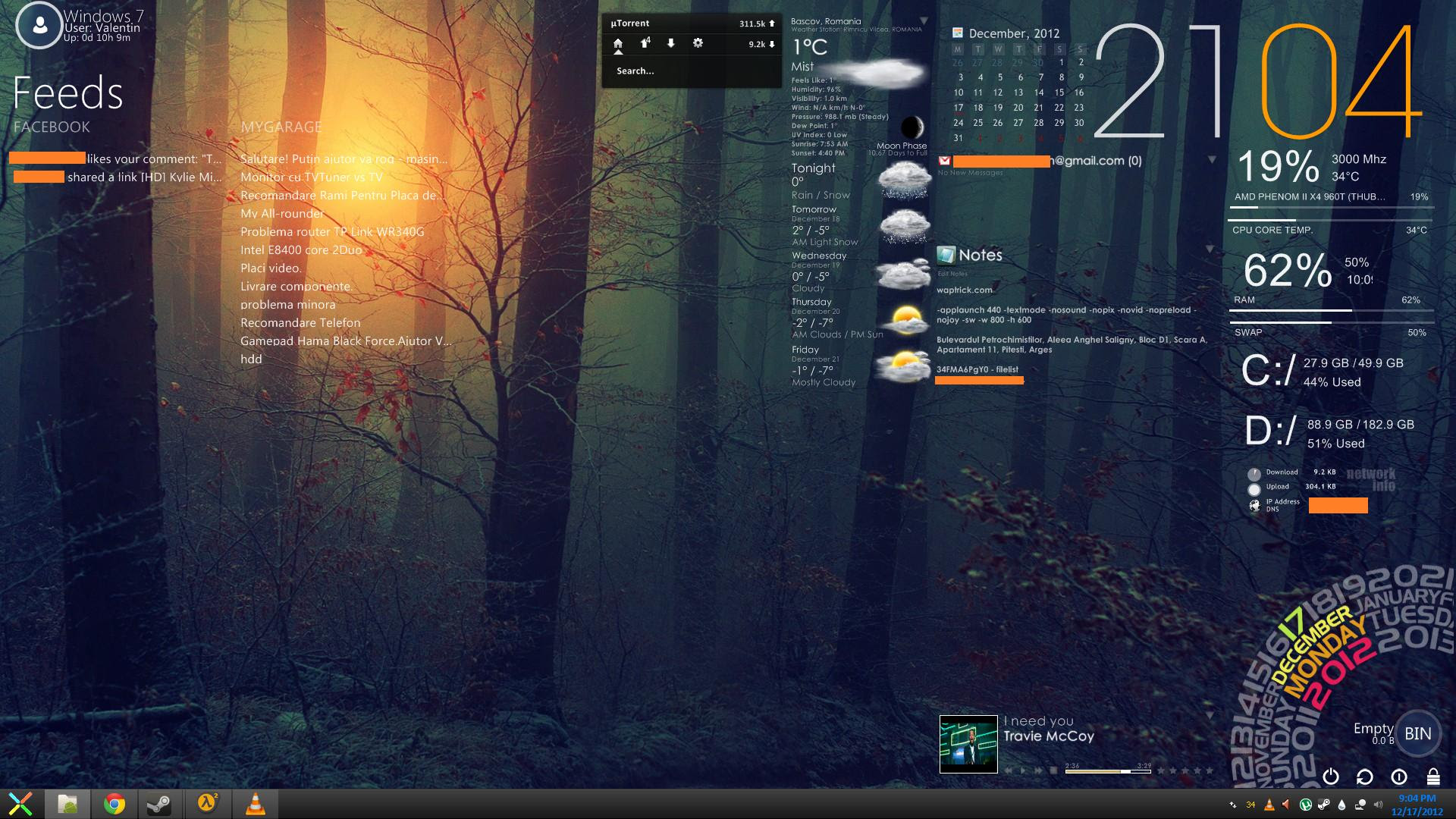Click the µTorrent Search field

point(635,71)
